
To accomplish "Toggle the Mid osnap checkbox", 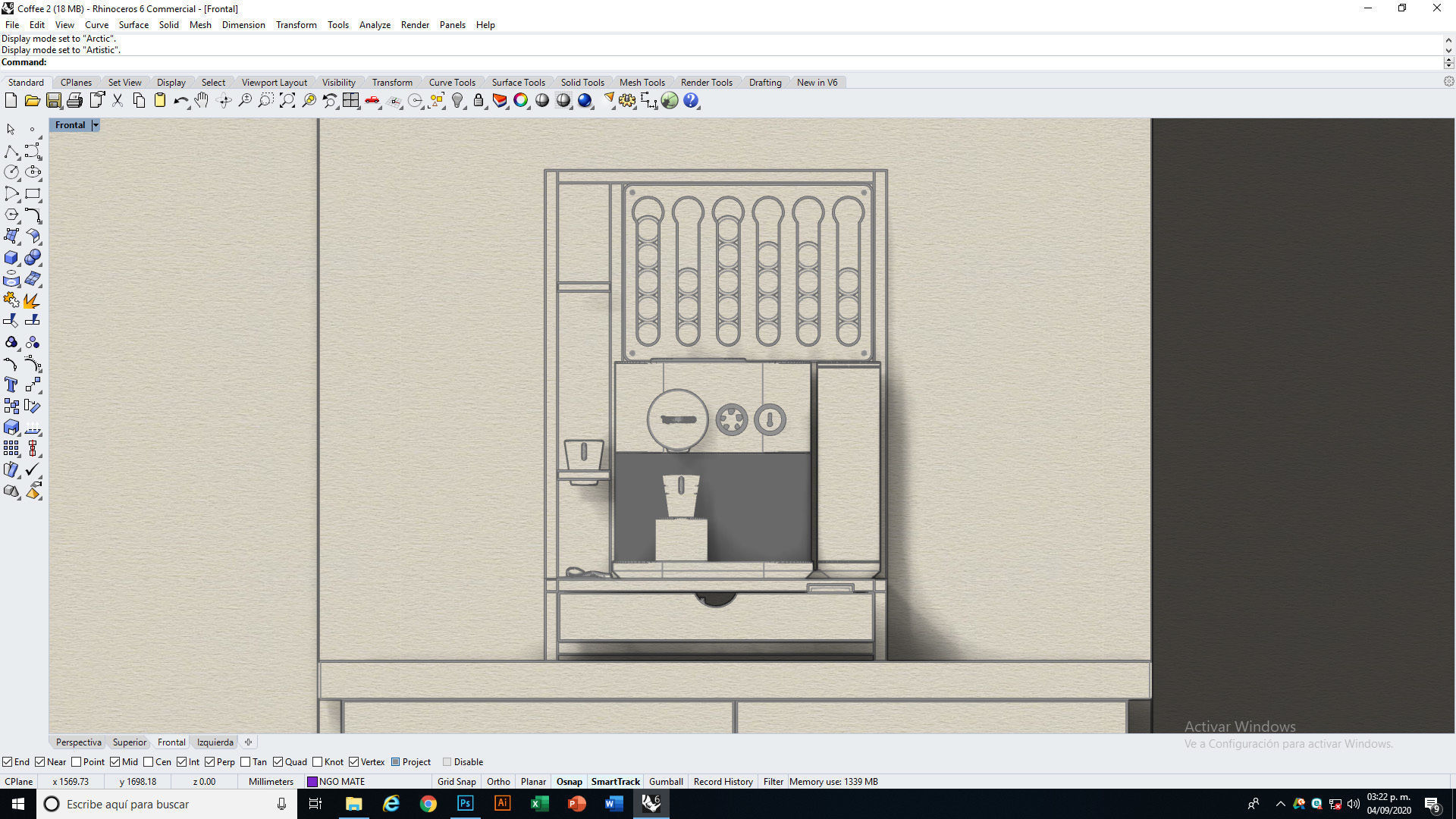I will pos(115,762).
